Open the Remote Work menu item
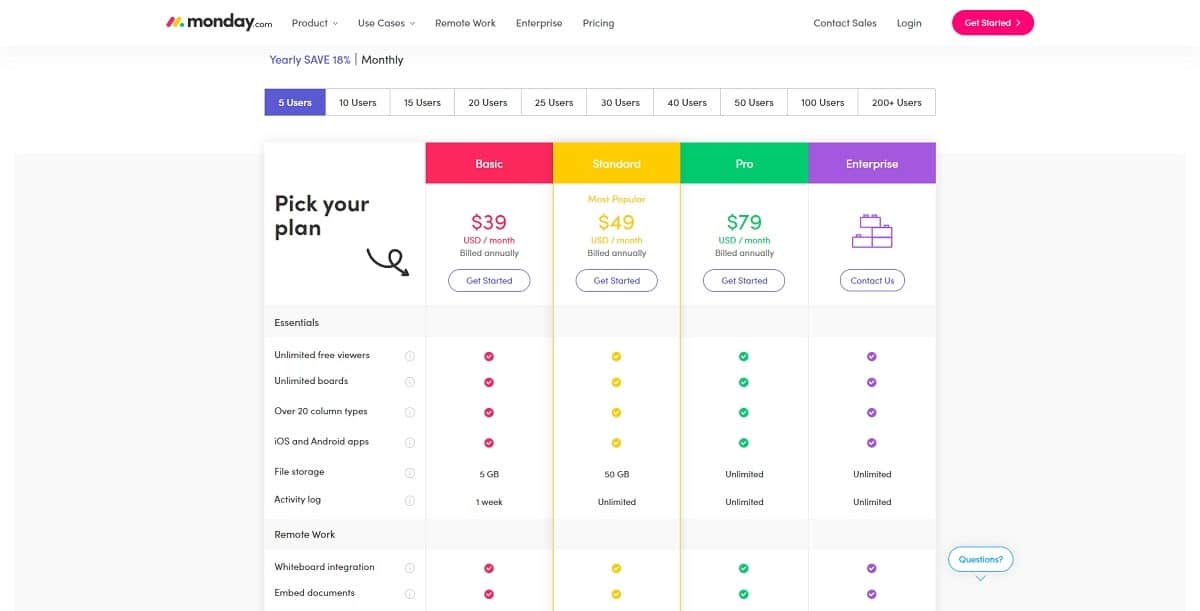 tap(465, 23)
